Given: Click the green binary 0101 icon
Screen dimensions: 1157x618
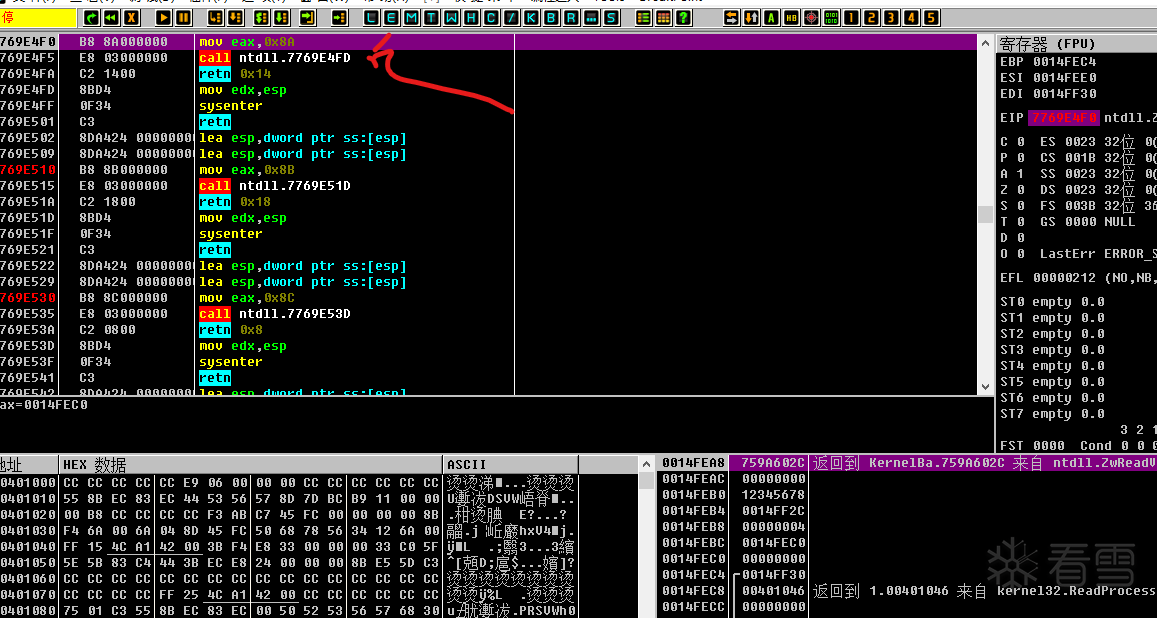Looking at the screenshot, I should tap(831, 17).
